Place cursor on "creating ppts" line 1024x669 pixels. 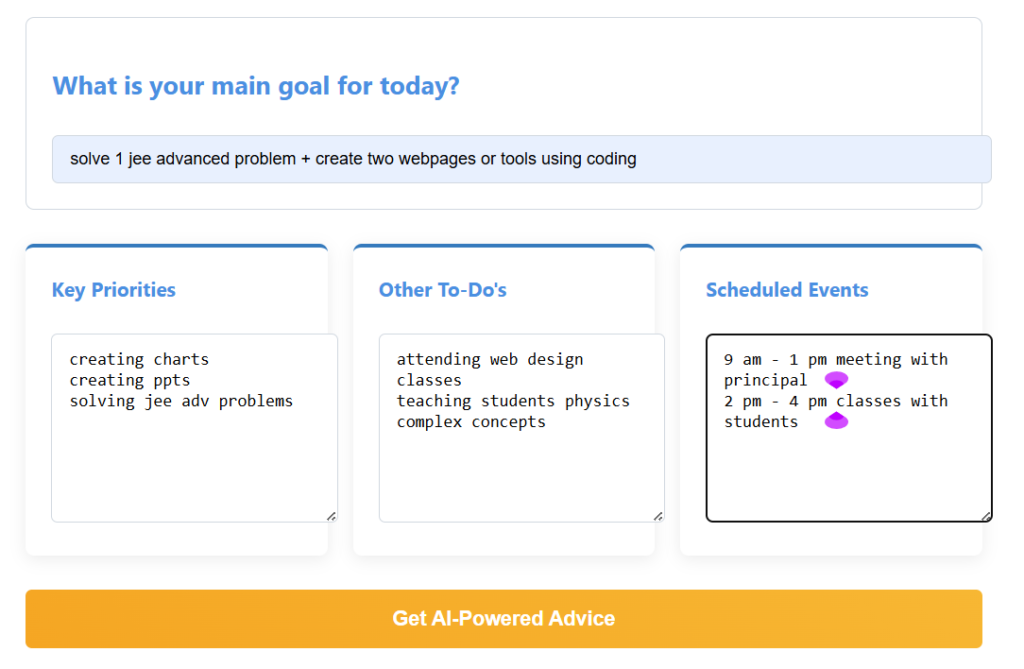coord(130,380)
